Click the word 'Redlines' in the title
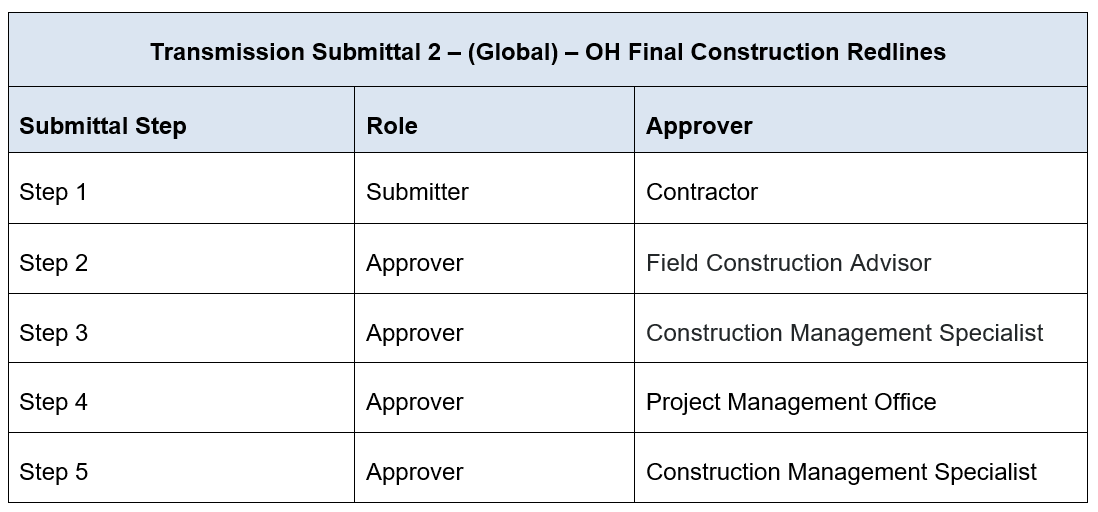This screenshot has width=1098, height=512. pos(897,52)
